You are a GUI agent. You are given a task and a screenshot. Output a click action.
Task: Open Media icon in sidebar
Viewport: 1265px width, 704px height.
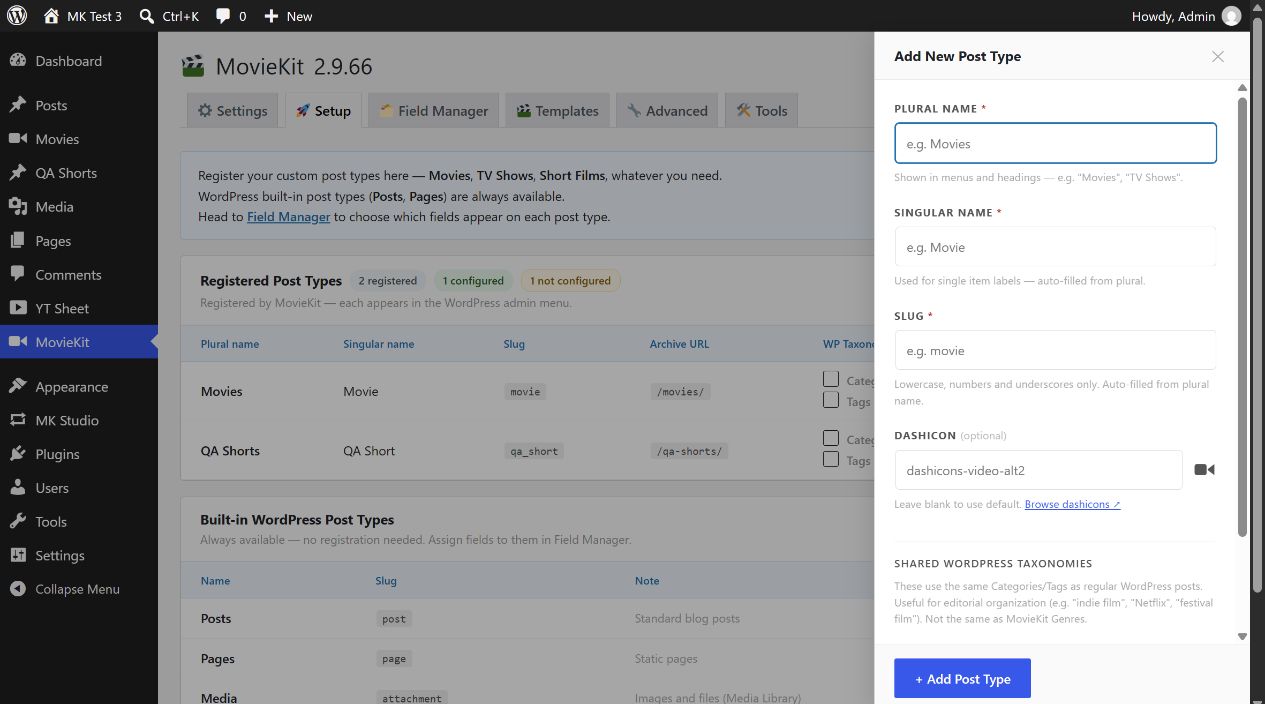(x=17, y=207)
